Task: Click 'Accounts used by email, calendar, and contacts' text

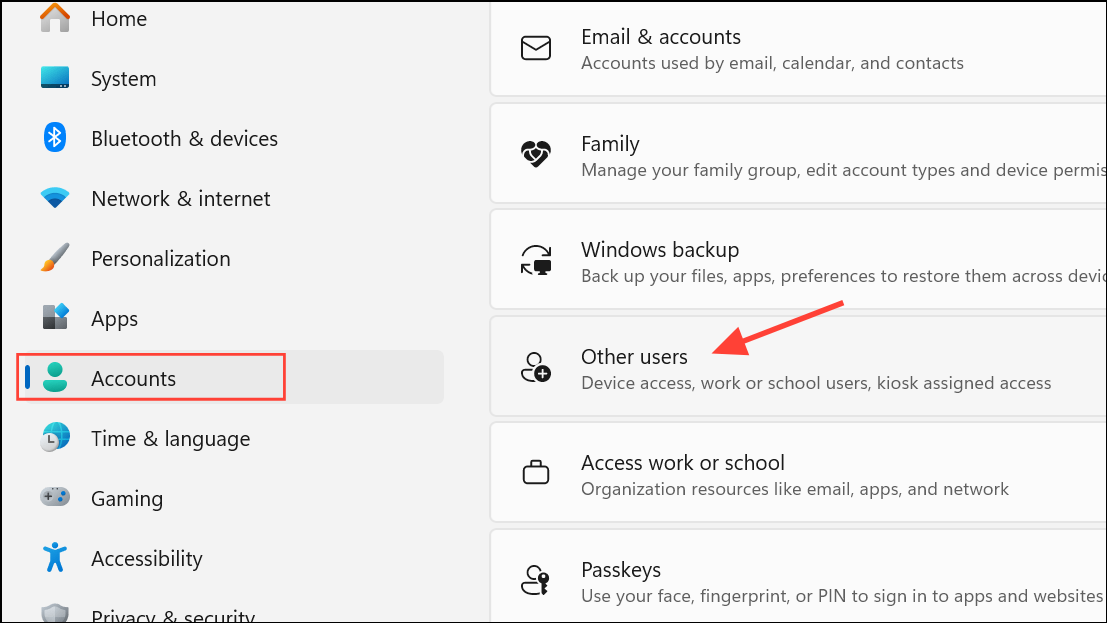Action: (772, 63)
